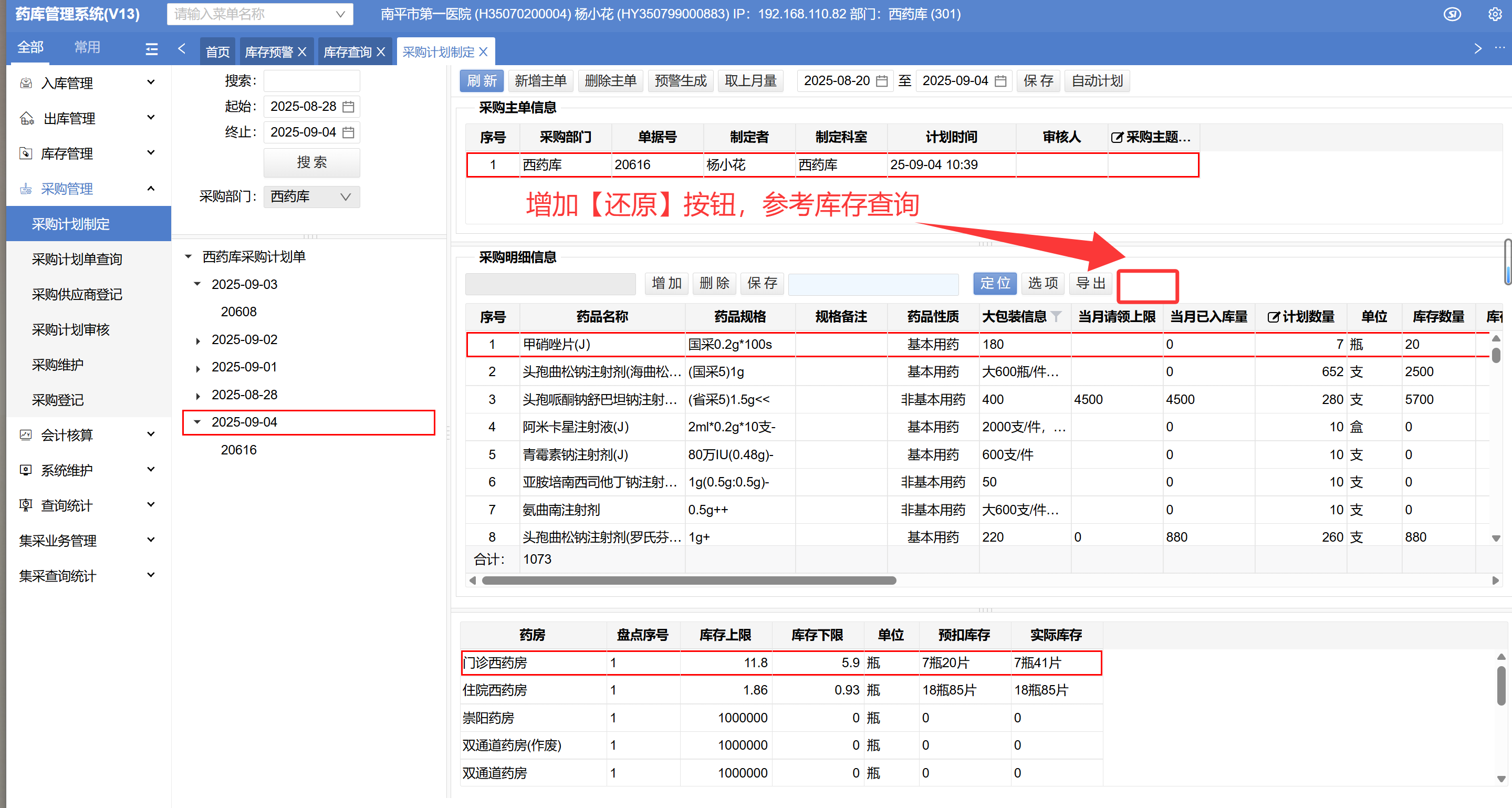
Task: Open the 采购计划审核 menu item
Action: [70, 330]
